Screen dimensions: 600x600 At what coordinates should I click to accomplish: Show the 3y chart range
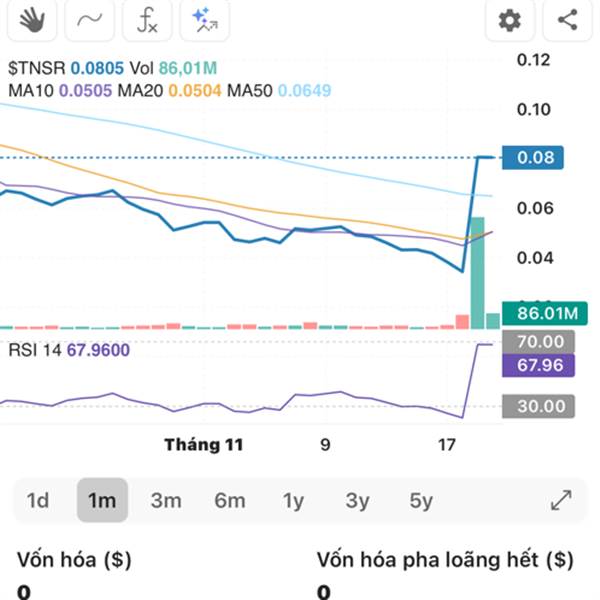click(x=357, y=500)
